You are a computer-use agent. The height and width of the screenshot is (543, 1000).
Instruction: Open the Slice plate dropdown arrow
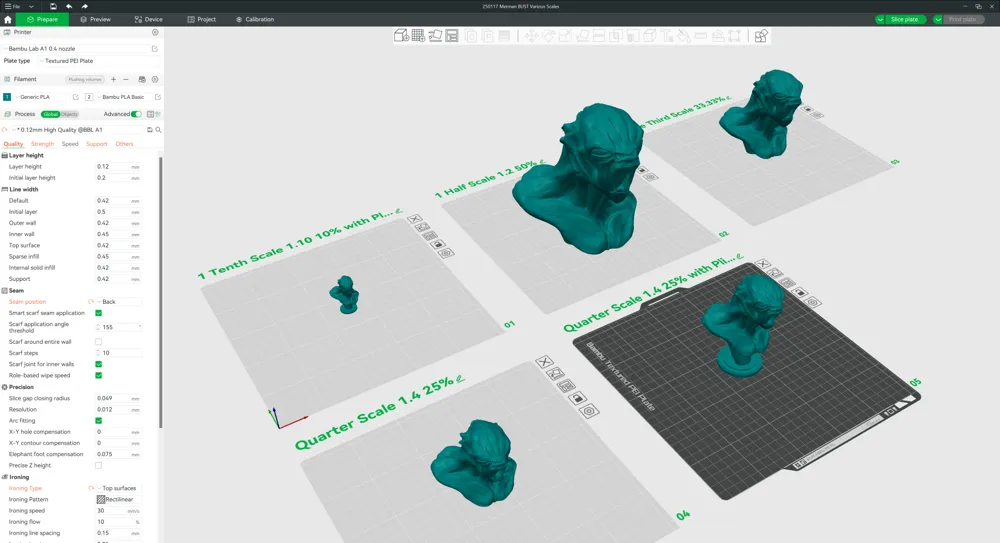pos(880,20)
